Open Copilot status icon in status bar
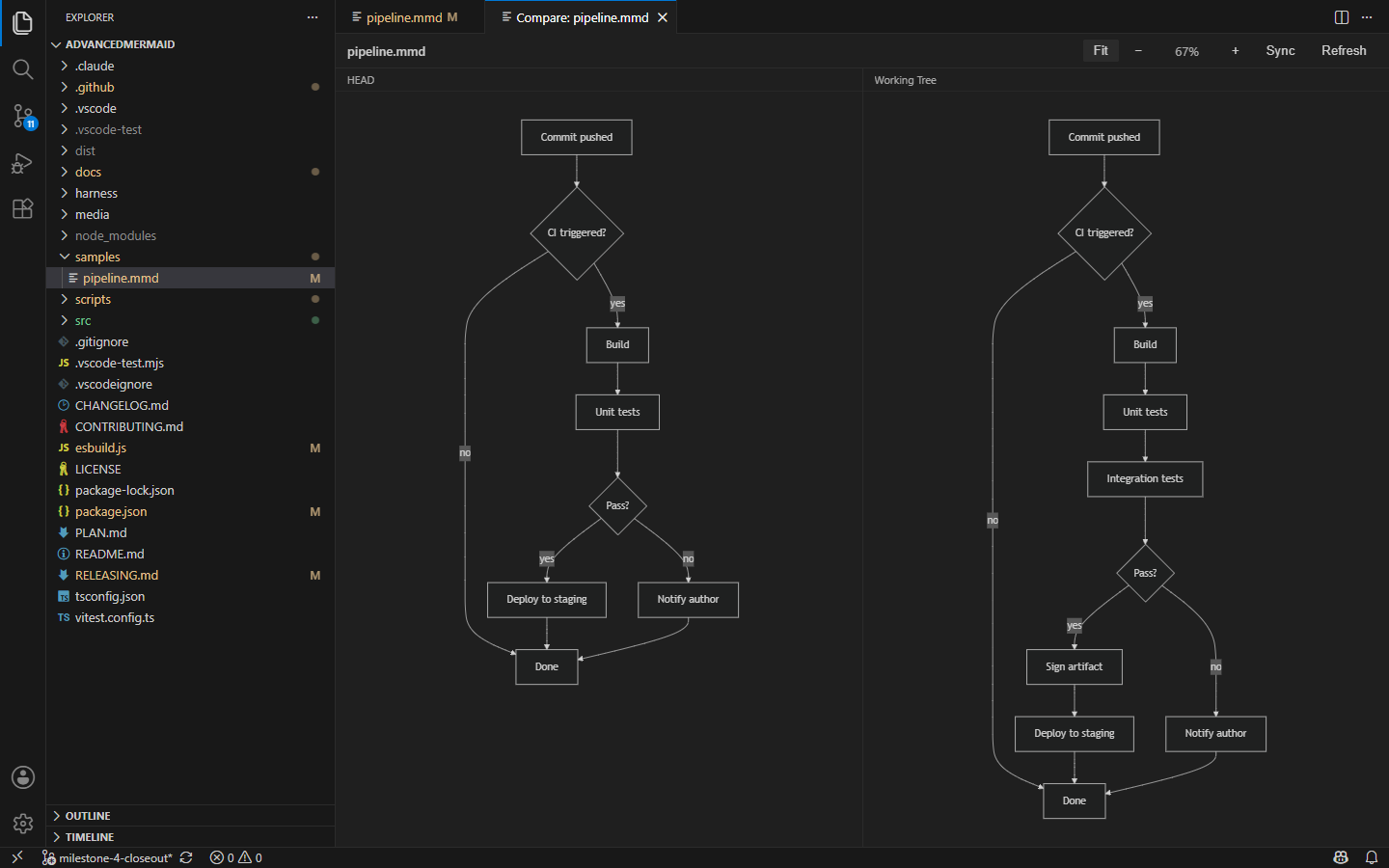Viewport: 1389px width, 868px height. [1341, 857]
